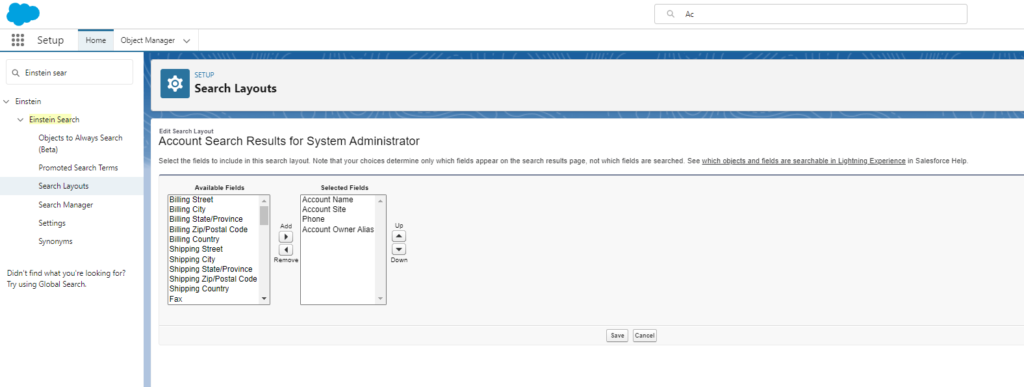The image size is (1024, 387).
Task: Click Selected Fields scroll down arrow
Action: click(381, 298)
